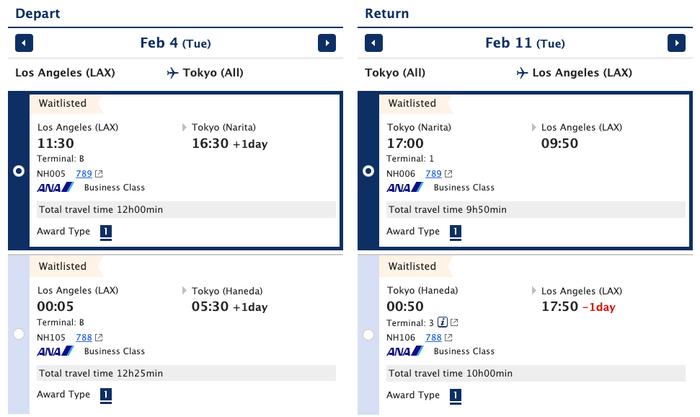Image resolution: width=700 pixels, height=417 pixels.
Task: Open Award Type 1 badge for NH005
Action: [x=106, y=232]
